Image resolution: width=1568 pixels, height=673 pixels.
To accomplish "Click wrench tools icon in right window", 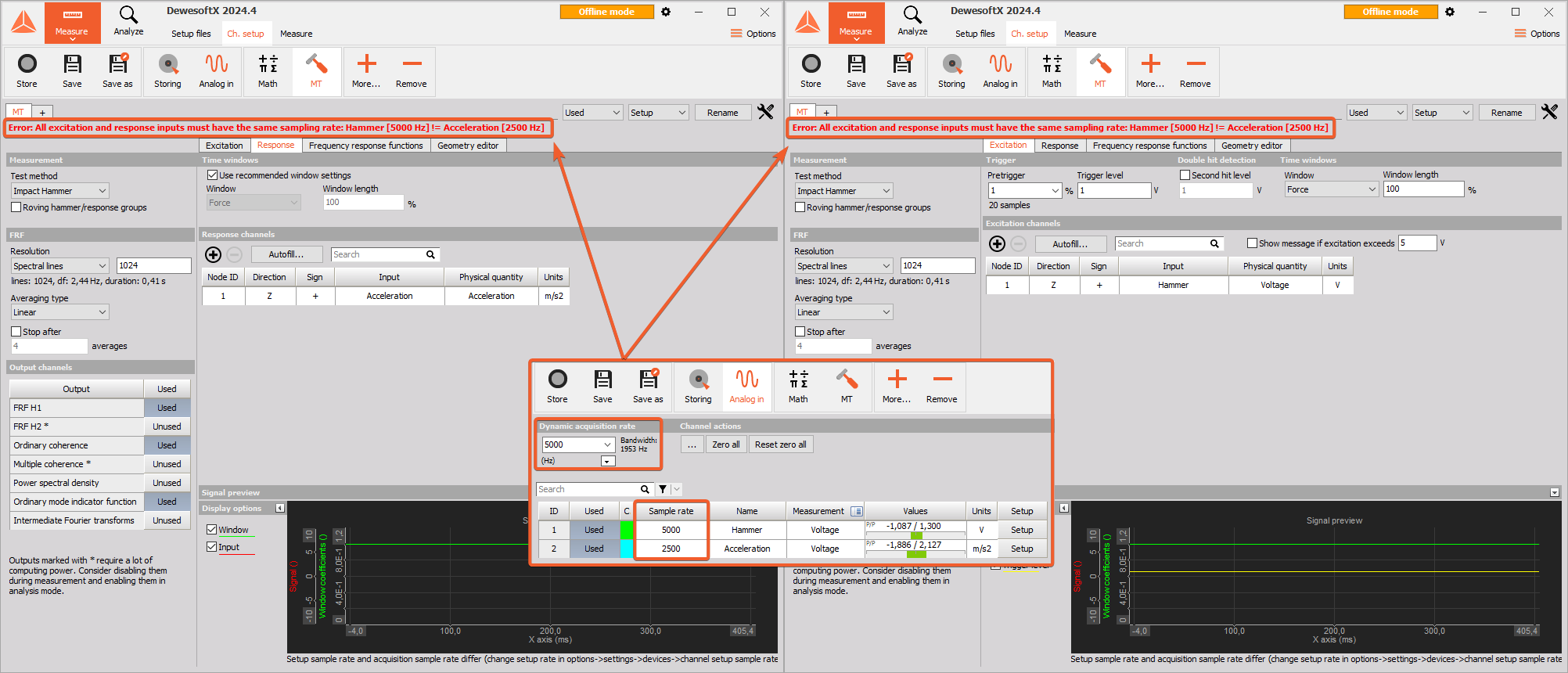I will [x=1549, y=112].
